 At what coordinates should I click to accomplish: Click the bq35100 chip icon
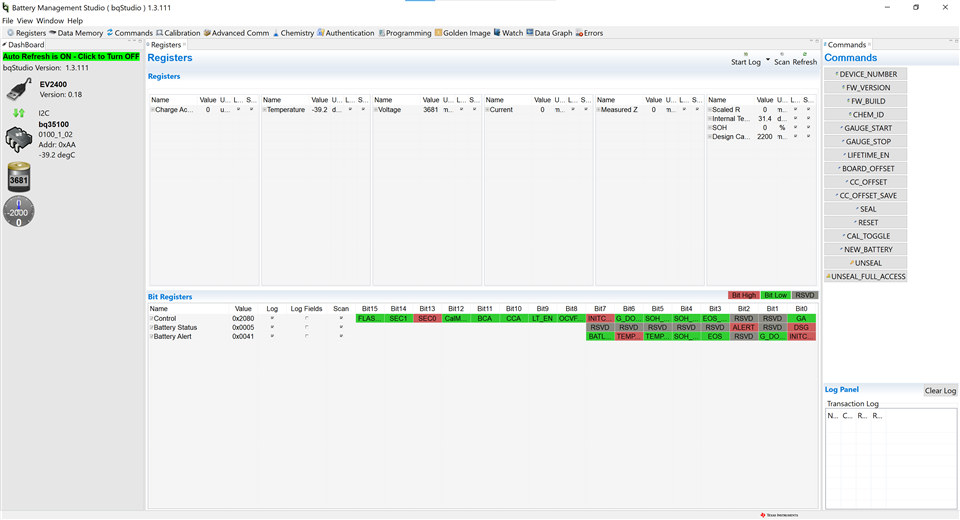tap(19, 140)
